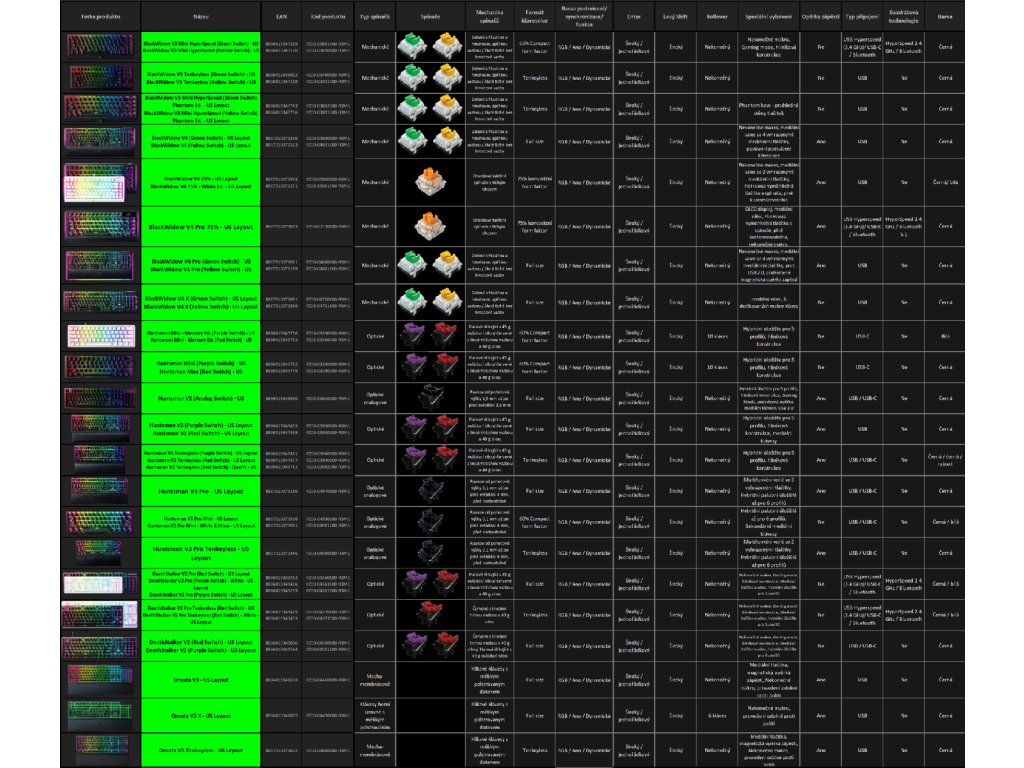The image size is (1024, 768).
Task: Click the 'Huntsman V3 Pro Tenkeyless - US Layout' cell
Action: 201,553
